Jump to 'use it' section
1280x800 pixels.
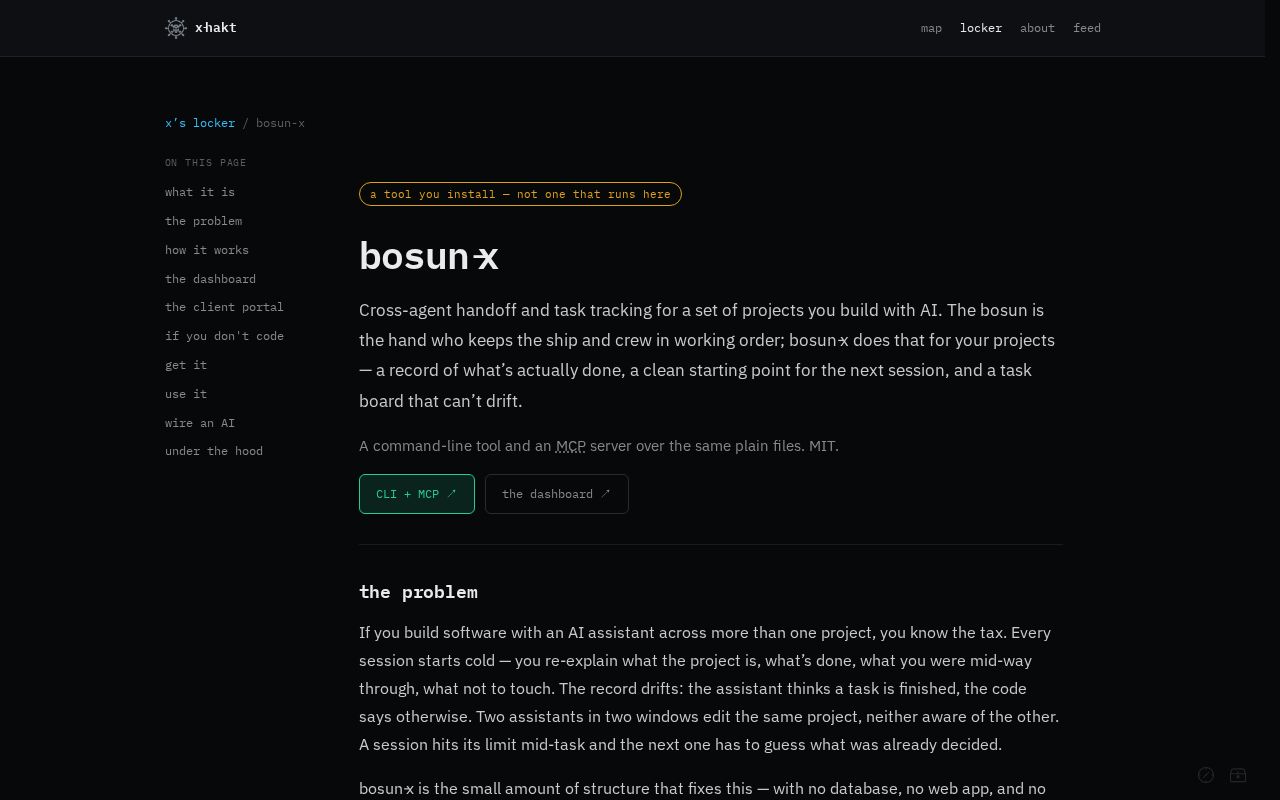click(x=186, y=394)
